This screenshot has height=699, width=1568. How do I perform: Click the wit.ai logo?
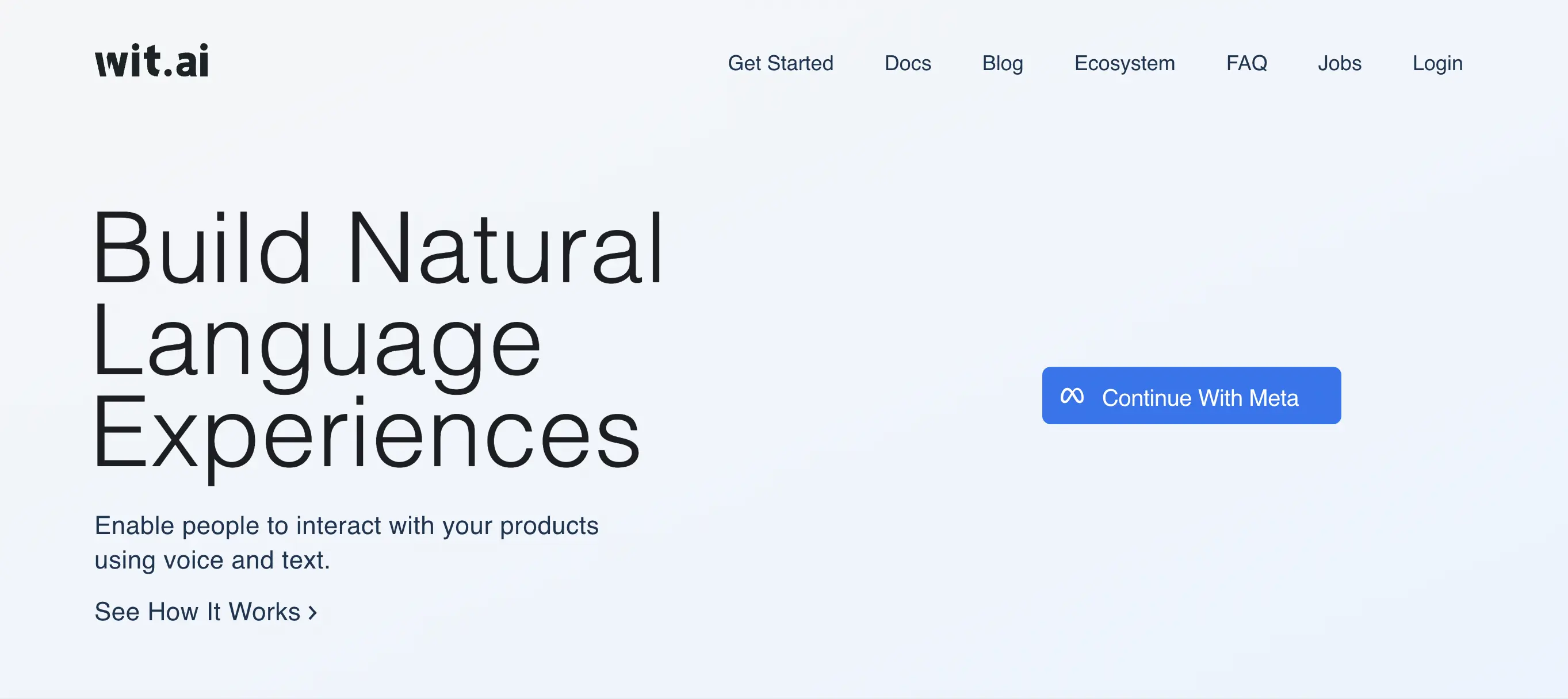[151, 61]
